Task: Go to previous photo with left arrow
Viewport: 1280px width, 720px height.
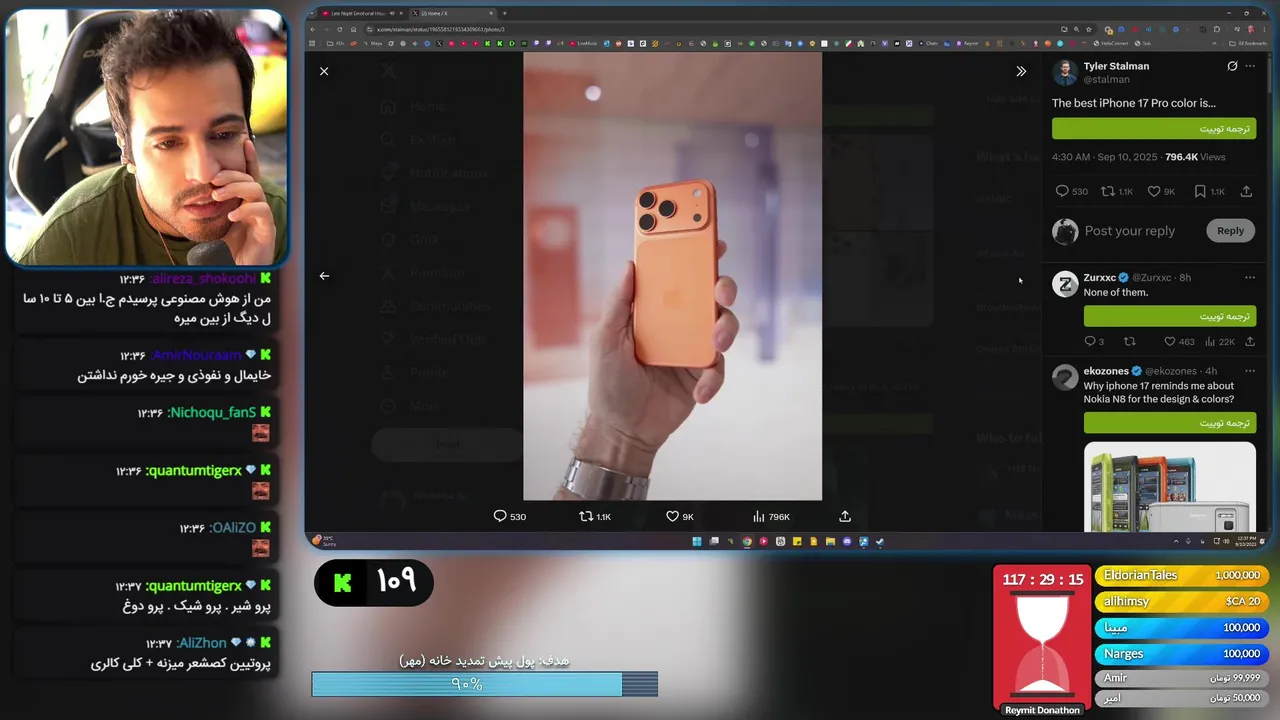Action: click(324, 276)
